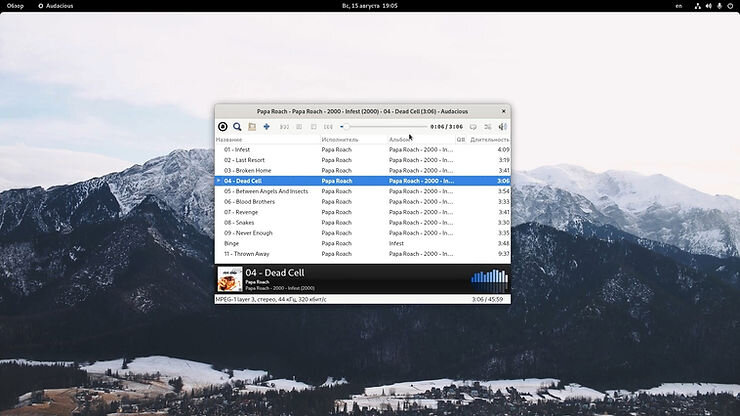
Task: Open the Обзор activities overview
Action: click(15, 6)
